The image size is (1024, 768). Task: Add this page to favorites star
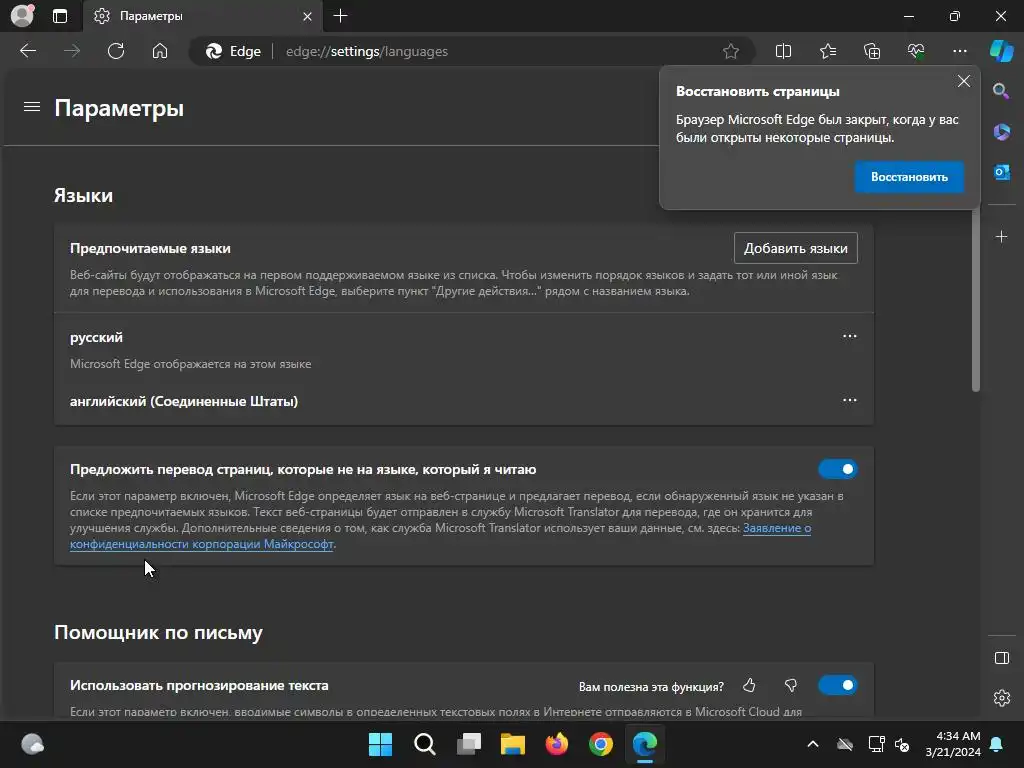coord(731,51)
